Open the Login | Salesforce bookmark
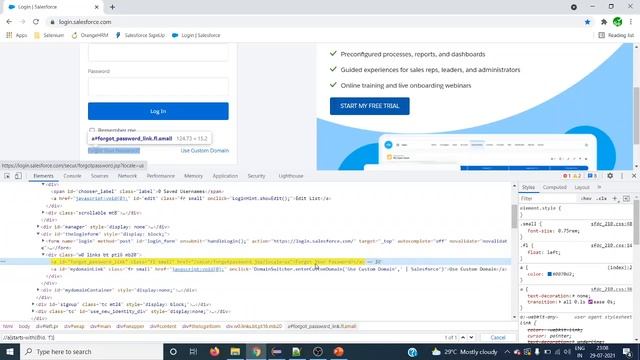 click(196, 36)
